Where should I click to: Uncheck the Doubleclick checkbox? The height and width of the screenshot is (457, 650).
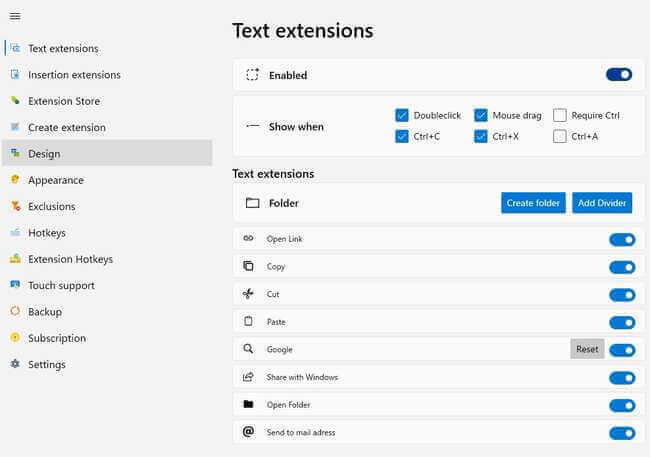pos(402,115)
